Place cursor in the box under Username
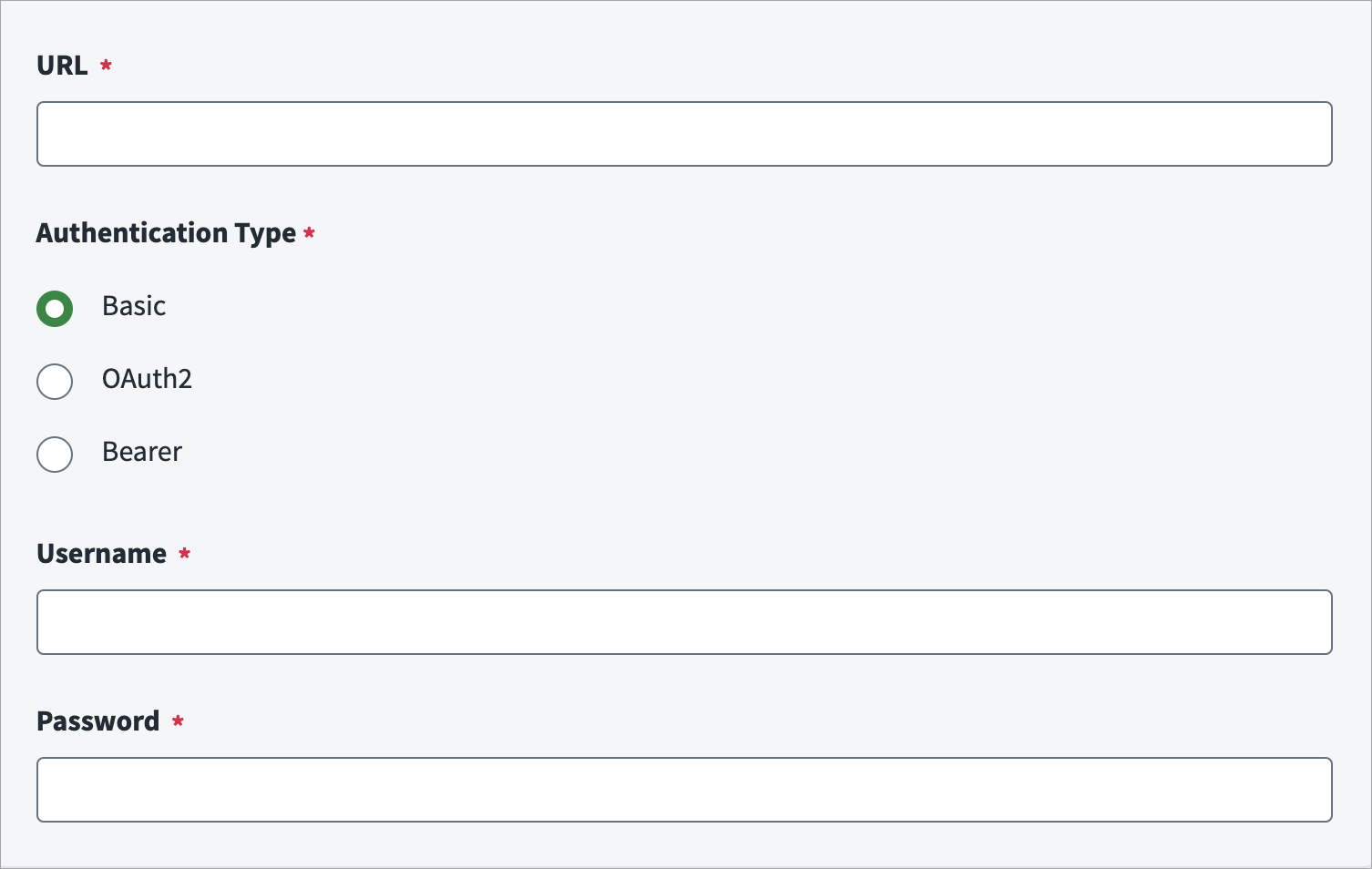Image resolution: width=1372 pixels, height=869 pixels. coord(684,622)
